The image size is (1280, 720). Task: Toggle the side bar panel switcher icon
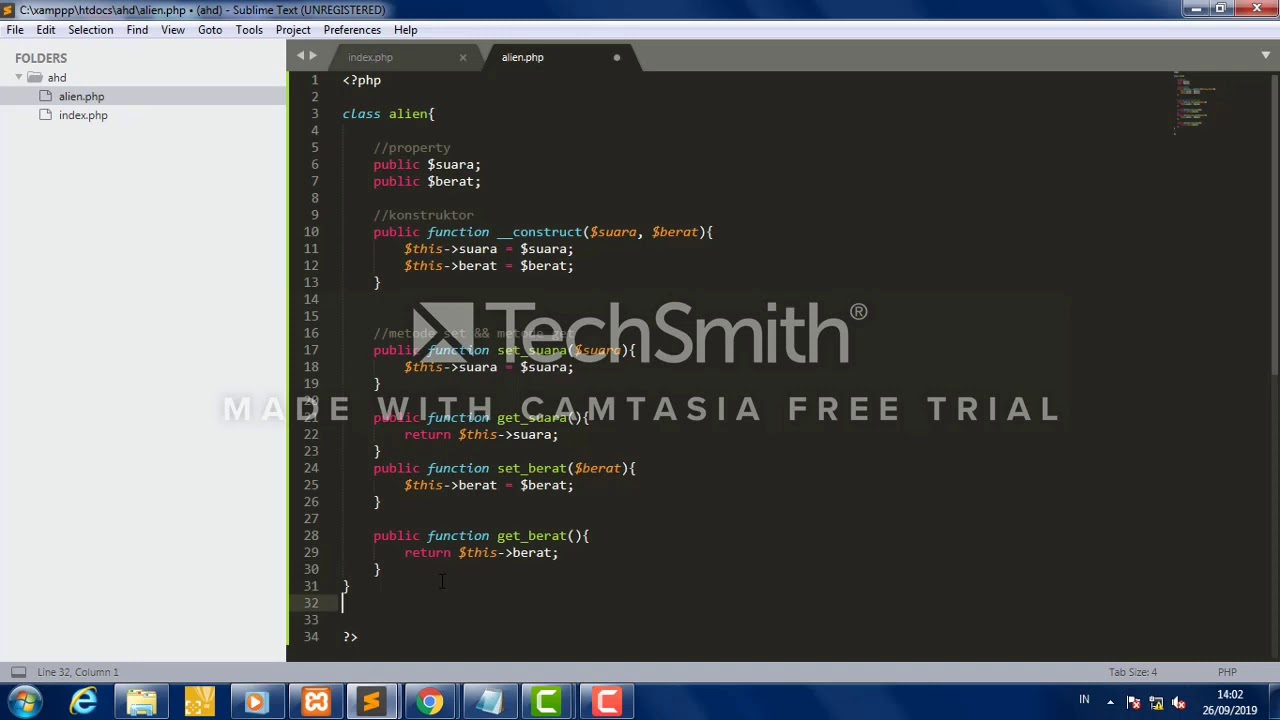17,672
